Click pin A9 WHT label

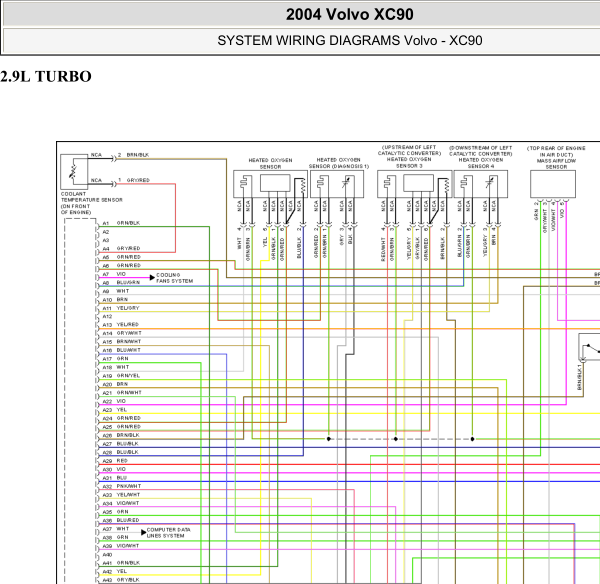point(116,291)
